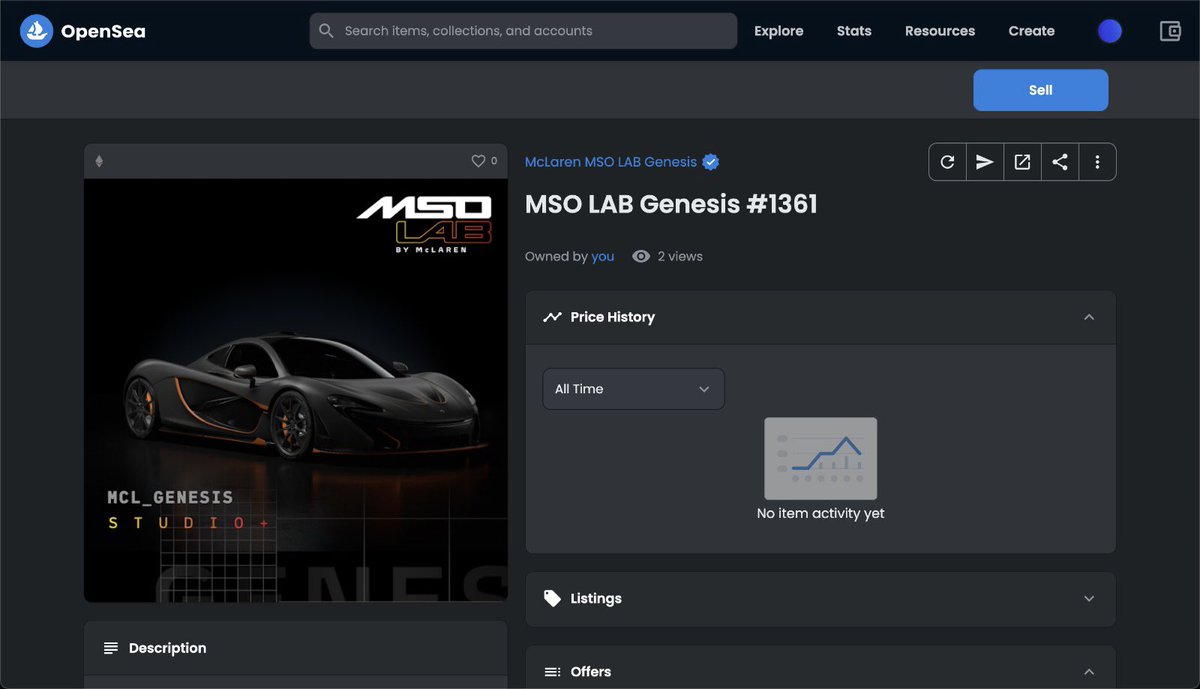The height and width of the screenshot is (689, 1200).
Task: Click the "Owned by" label
Action: point(556,257)
